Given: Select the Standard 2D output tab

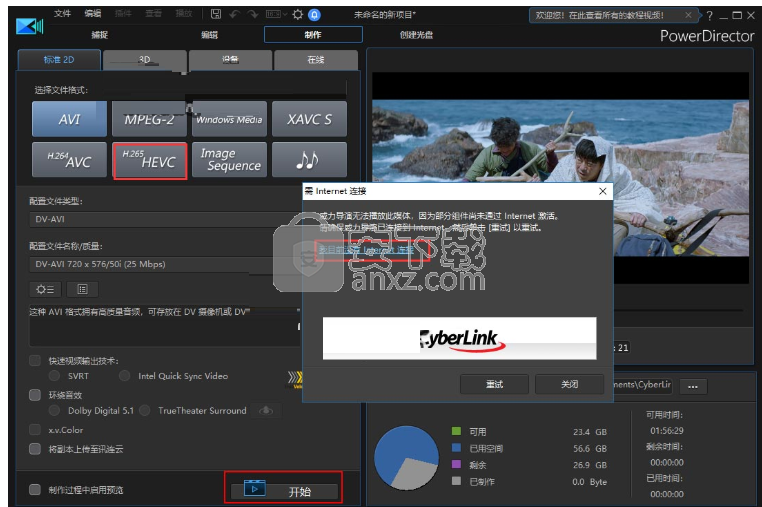Looking at the screenshot, I should click(59, 60).
